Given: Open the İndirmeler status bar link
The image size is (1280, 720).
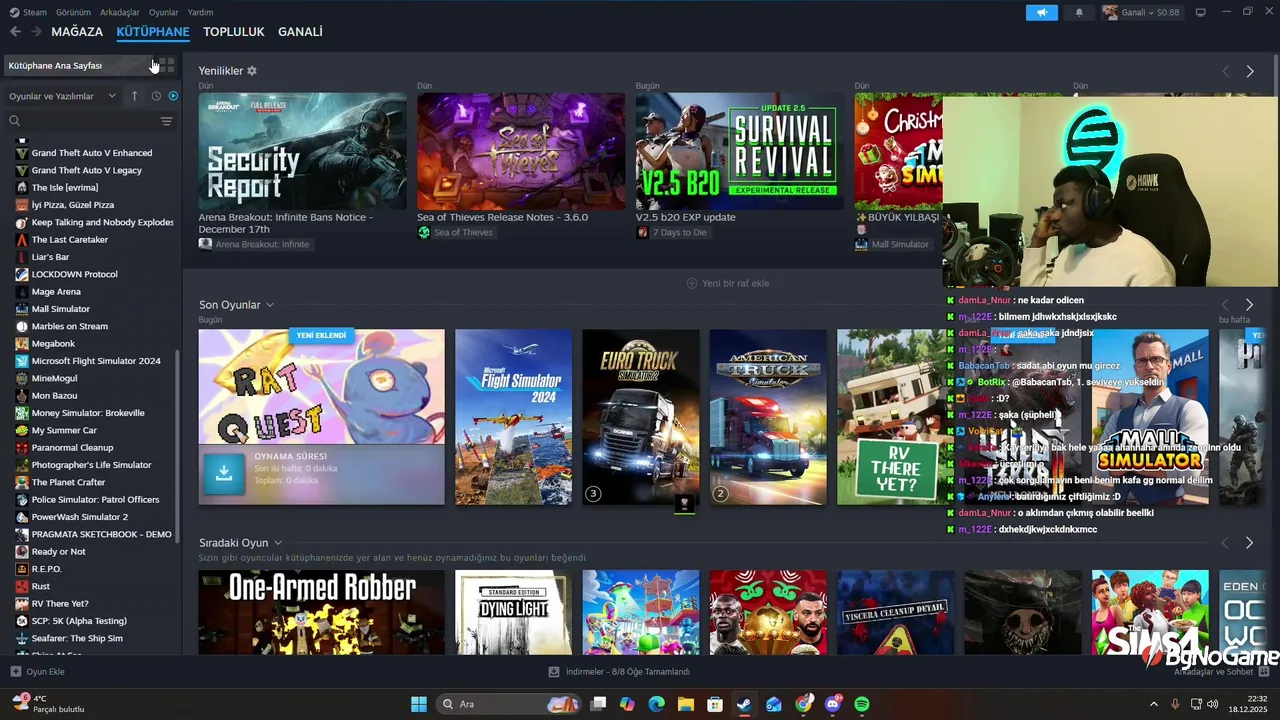Looking at the screenshot, I should (x=620, y=672).
